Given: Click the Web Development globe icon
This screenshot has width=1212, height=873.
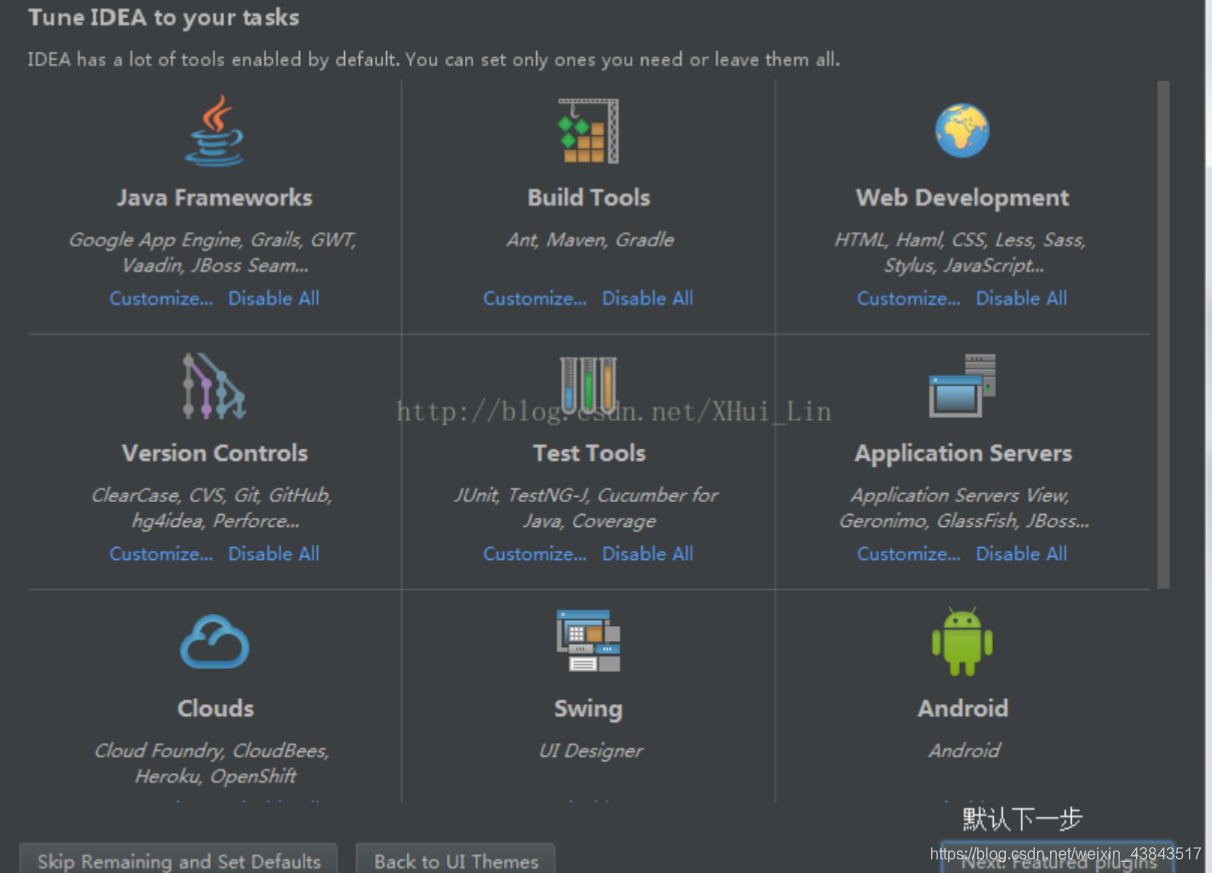Looking at the screenshot, I should pos(962,131).
